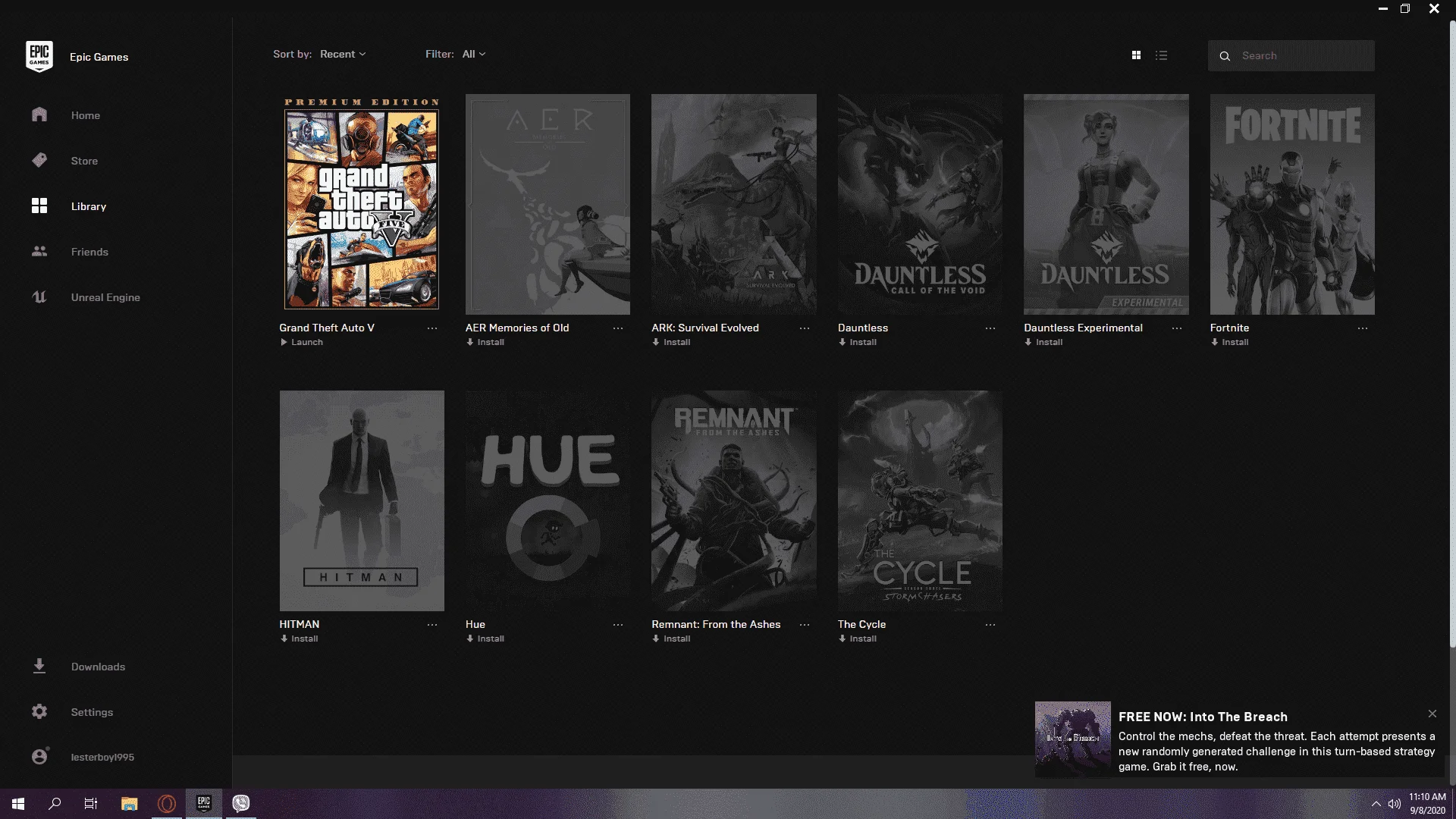
Task: Open options menu for AER Memories of Old
Action: pyautogui.click(x=618, y=328)
